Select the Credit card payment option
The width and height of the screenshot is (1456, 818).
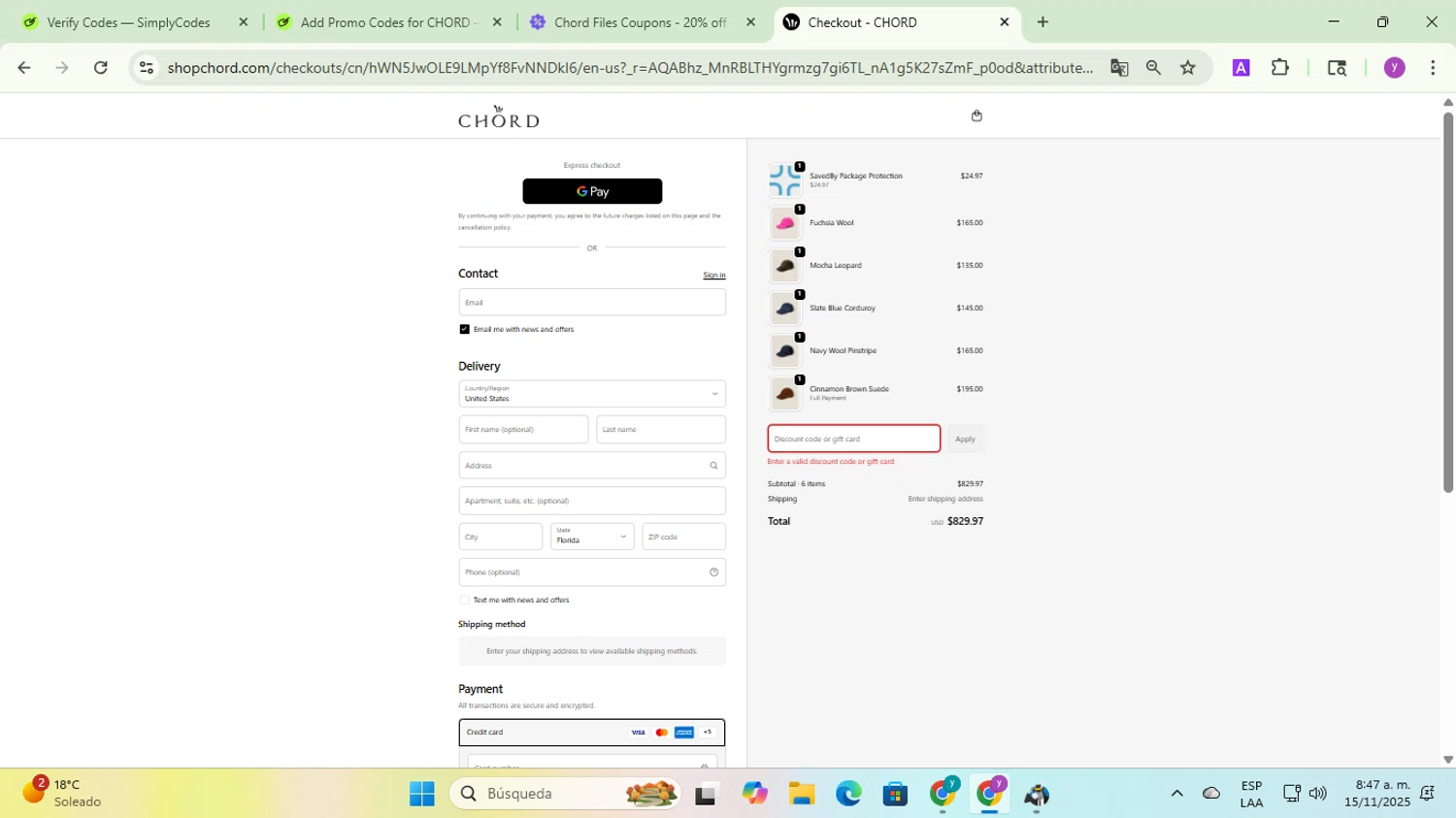click(x=592, y=733)
